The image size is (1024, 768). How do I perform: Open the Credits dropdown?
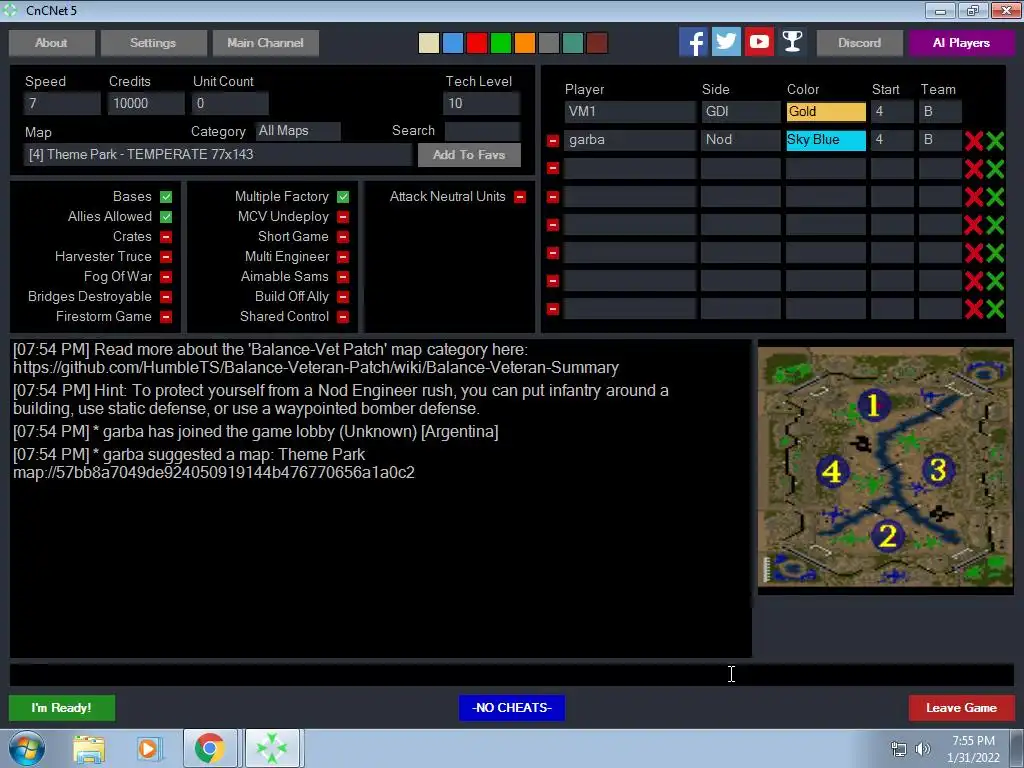tap(146, 103)
